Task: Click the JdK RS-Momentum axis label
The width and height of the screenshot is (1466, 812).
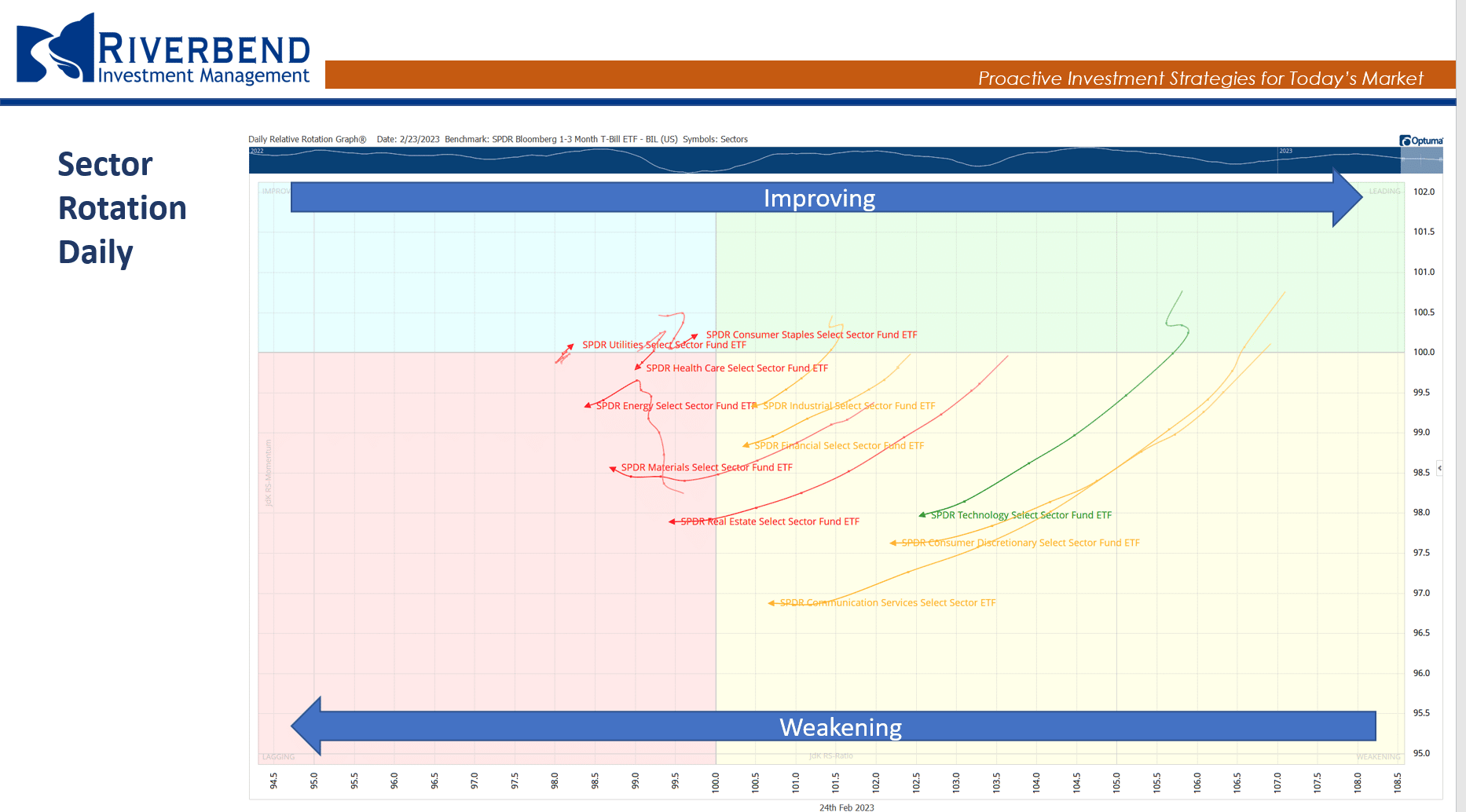Action: (x=268, y=473)
